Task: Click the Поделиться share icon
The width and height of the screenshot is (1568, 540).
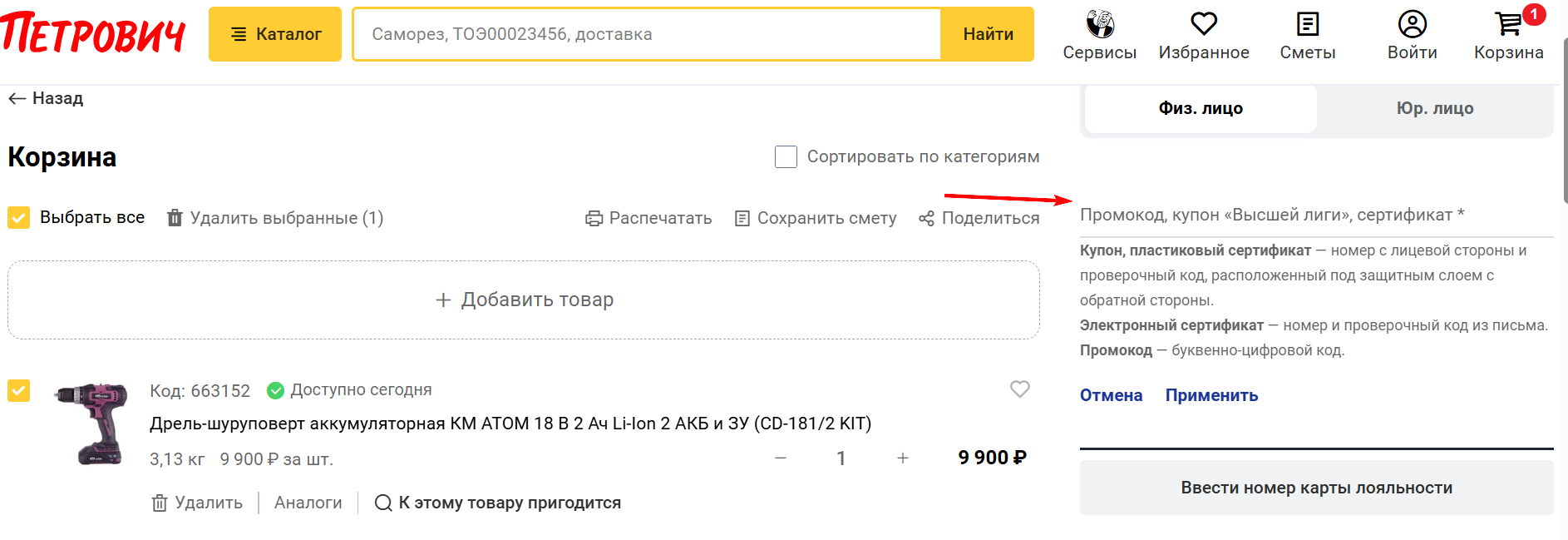Action: 925,217
